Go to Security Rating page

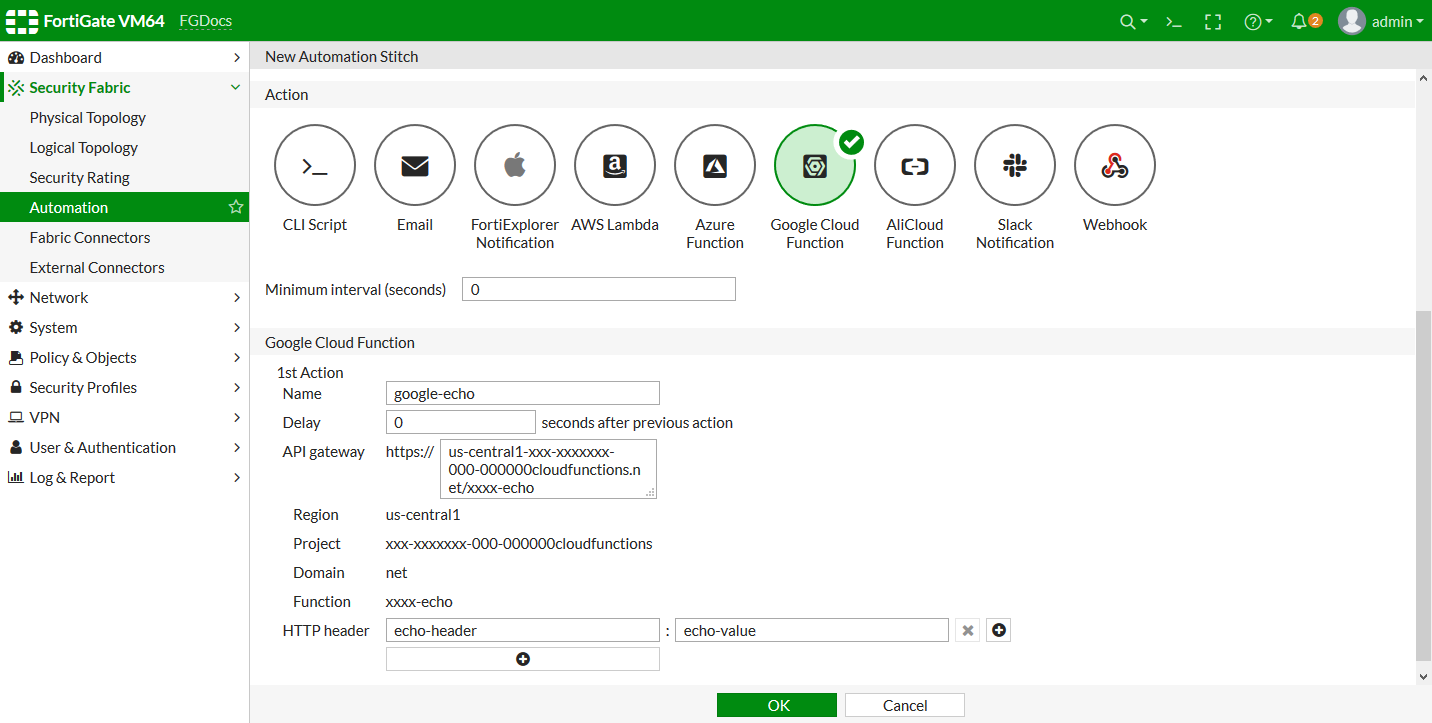80,178
